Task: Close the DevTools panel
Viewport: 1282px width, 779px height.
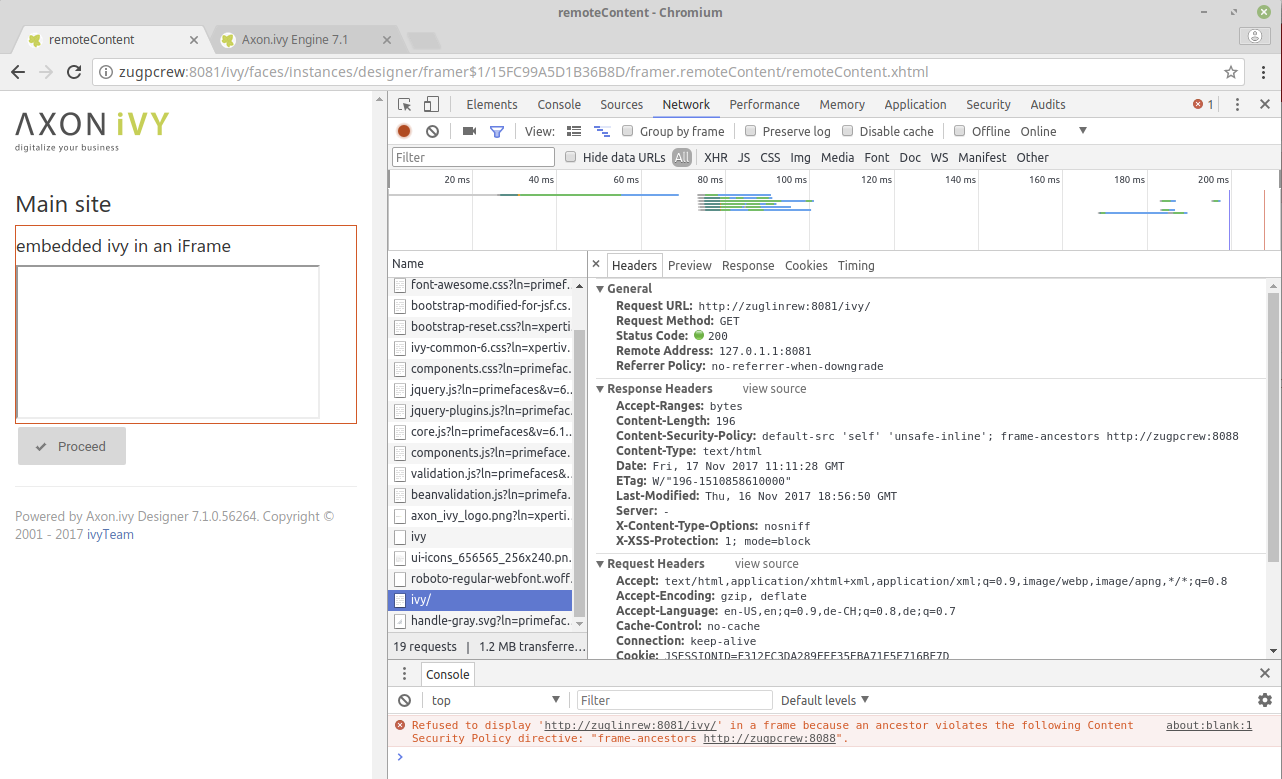Action: click(1265, 104)
